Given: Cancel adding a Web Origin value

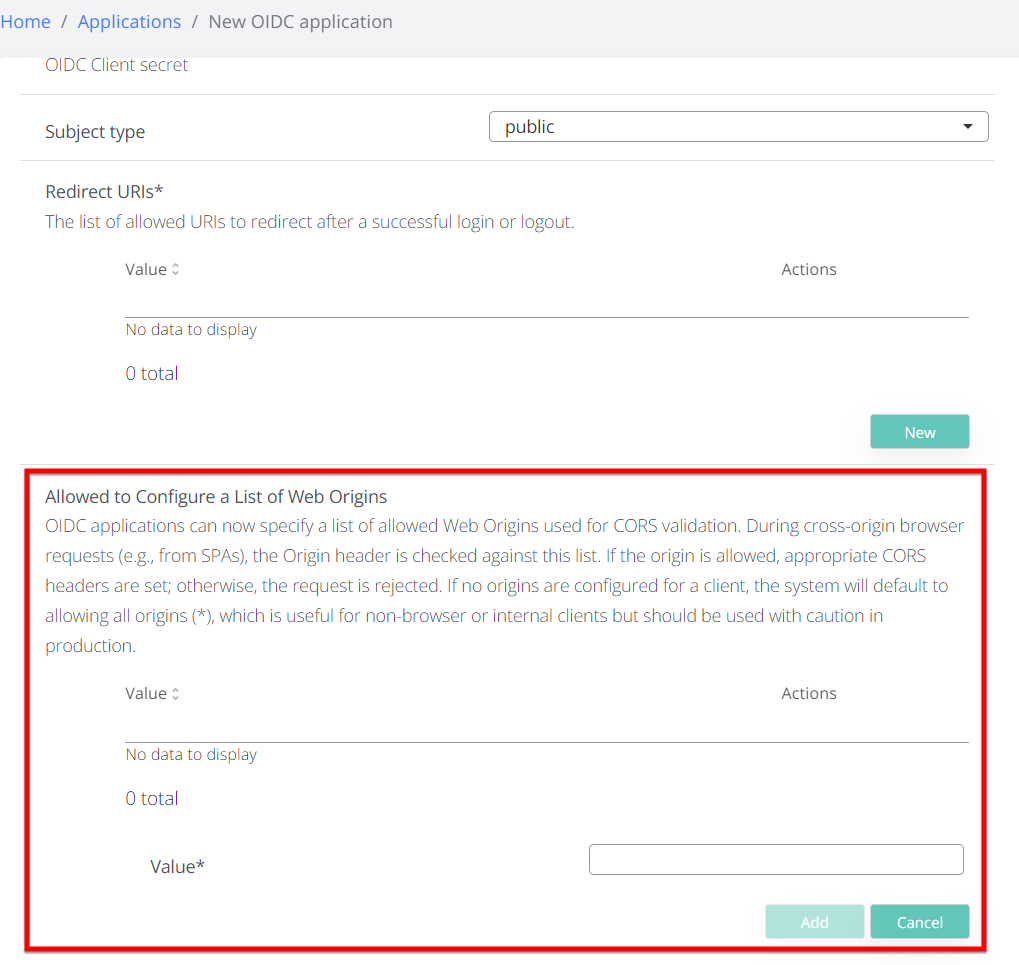Looking at the screenshot, I should pyautogui.click(x=919, y=922).
